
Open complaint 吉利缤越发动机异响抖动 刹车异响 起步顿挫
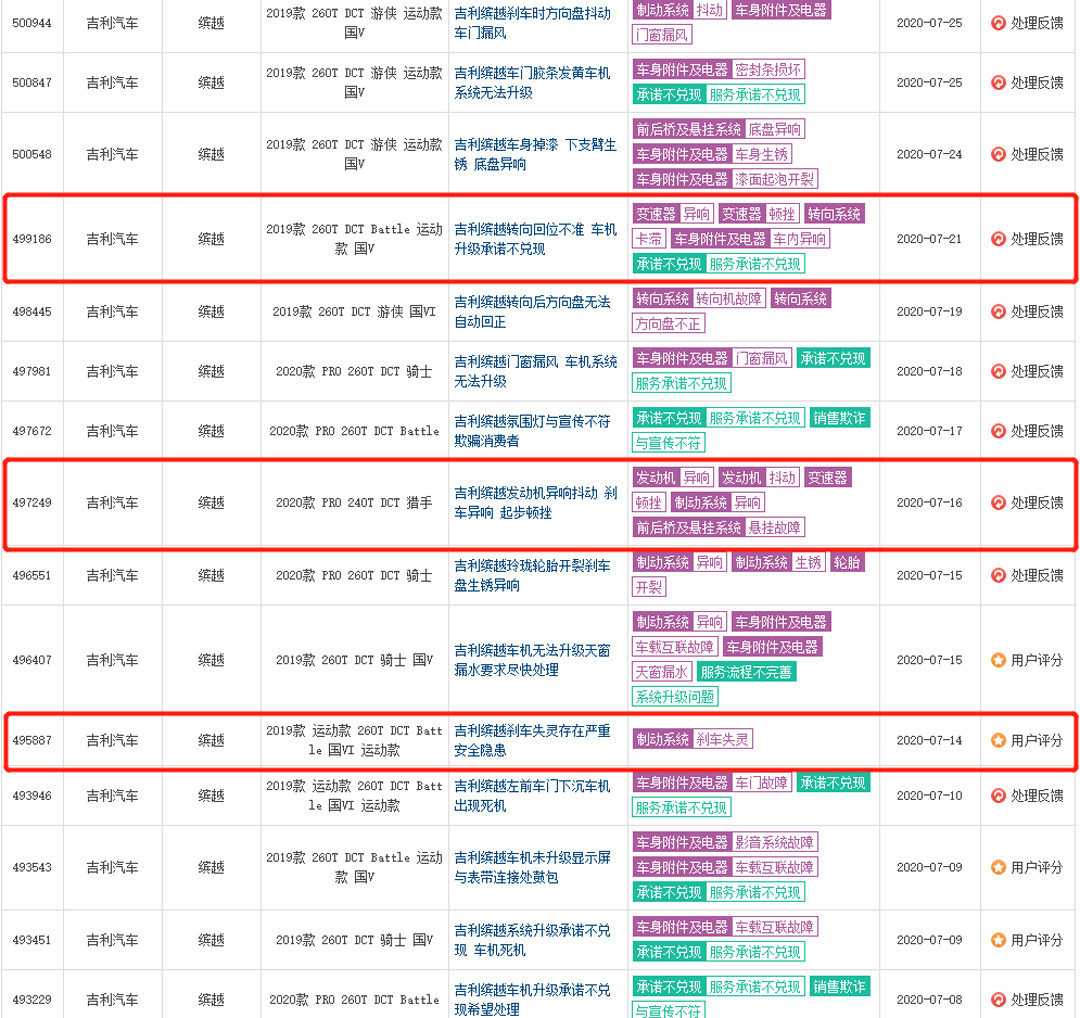coord(535,503)
